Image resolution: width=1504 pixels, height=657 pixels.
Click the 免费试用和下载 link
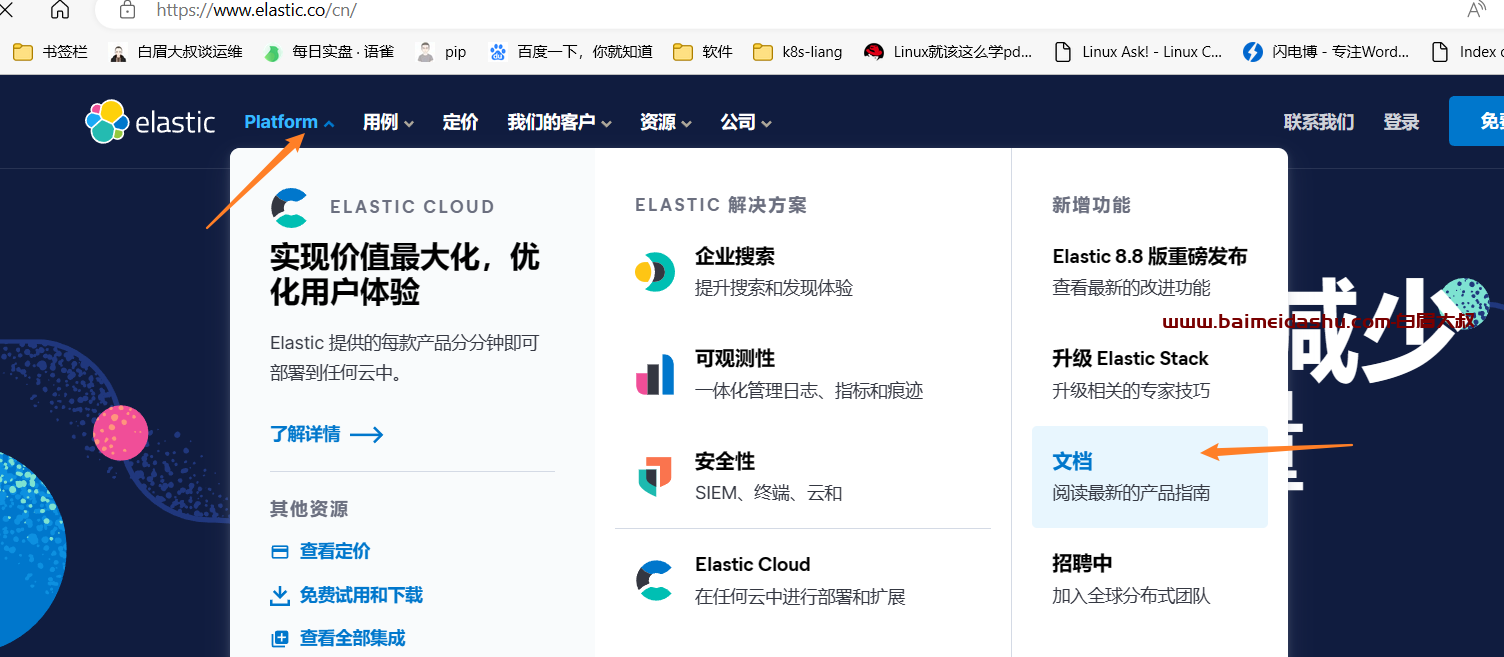[361, 595]
